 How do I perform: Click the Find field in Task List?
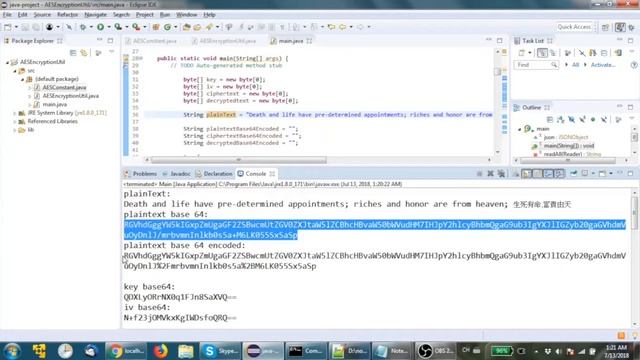(536, 65)
